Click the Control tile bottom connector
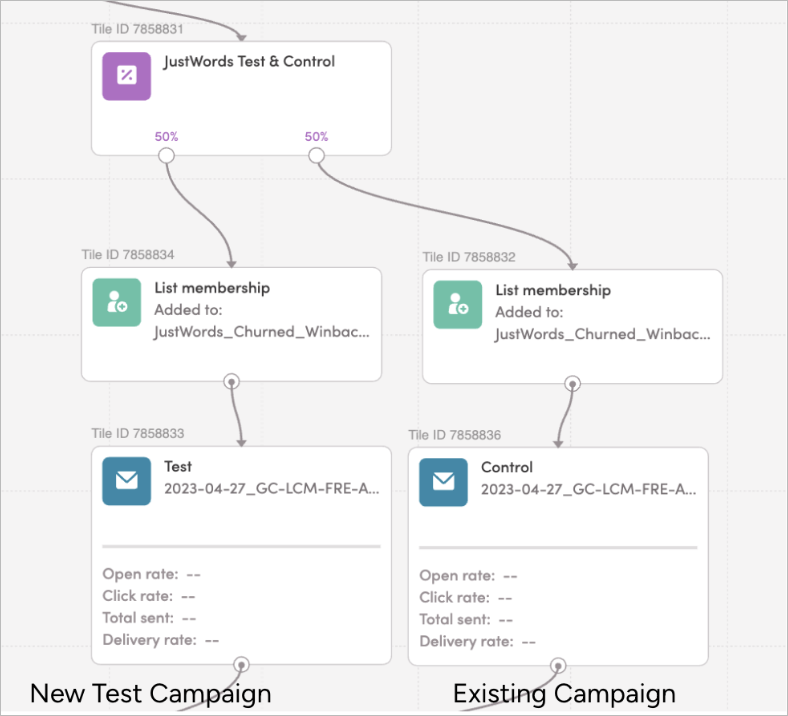 (558, 665)
